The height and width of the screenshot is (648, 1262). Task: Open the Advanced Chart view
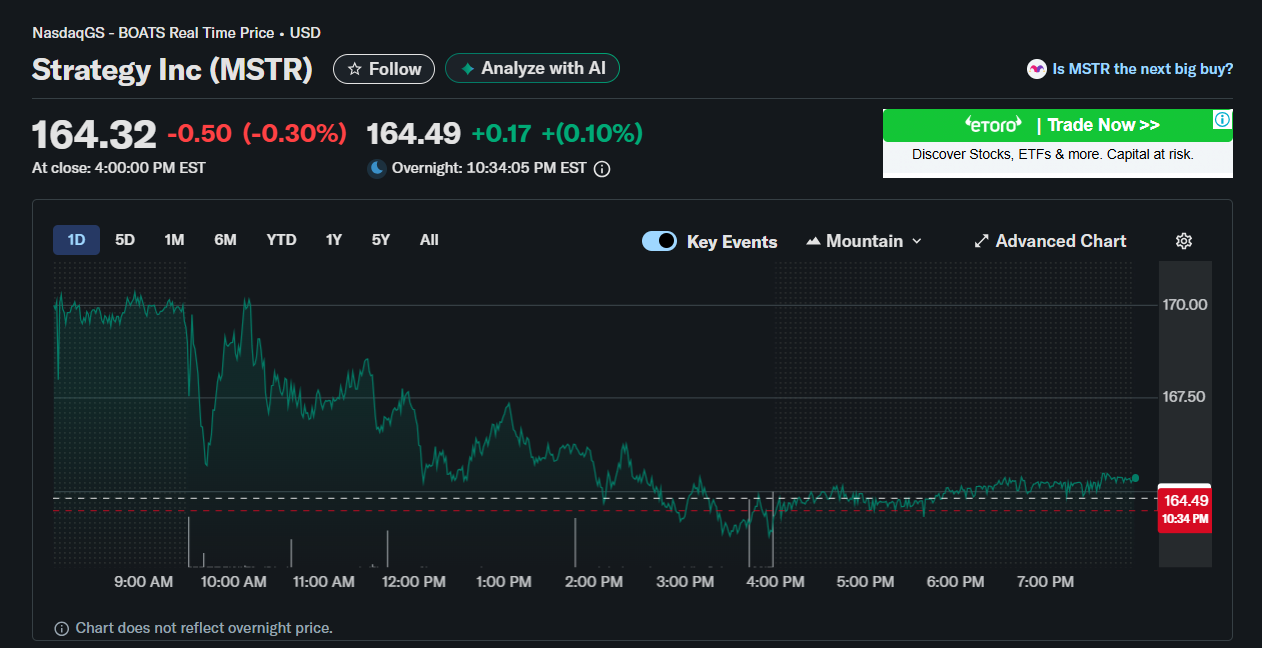click(x=1050, y=241)
